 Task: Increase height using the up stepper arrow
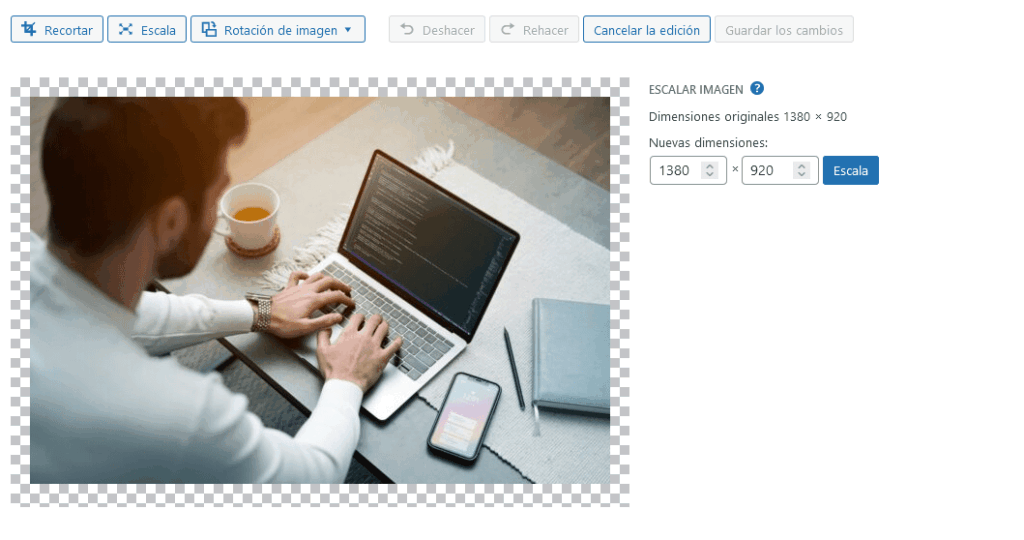[801, 166]
